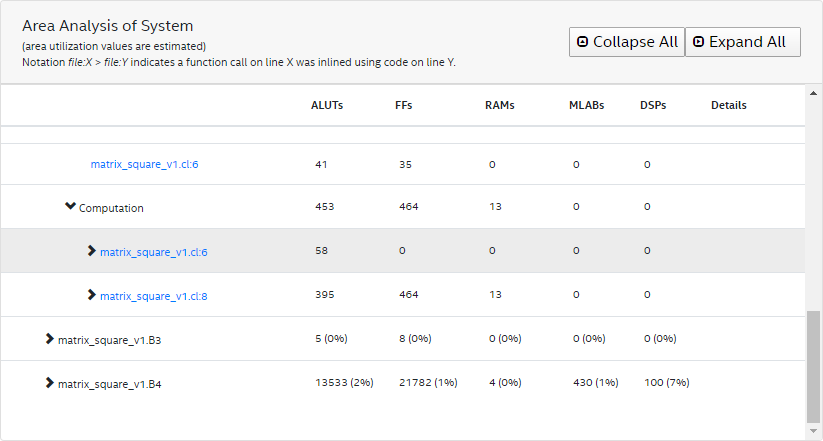Click the scrollbar up arrow
This screenshot has height=441, width=823.
813,94
